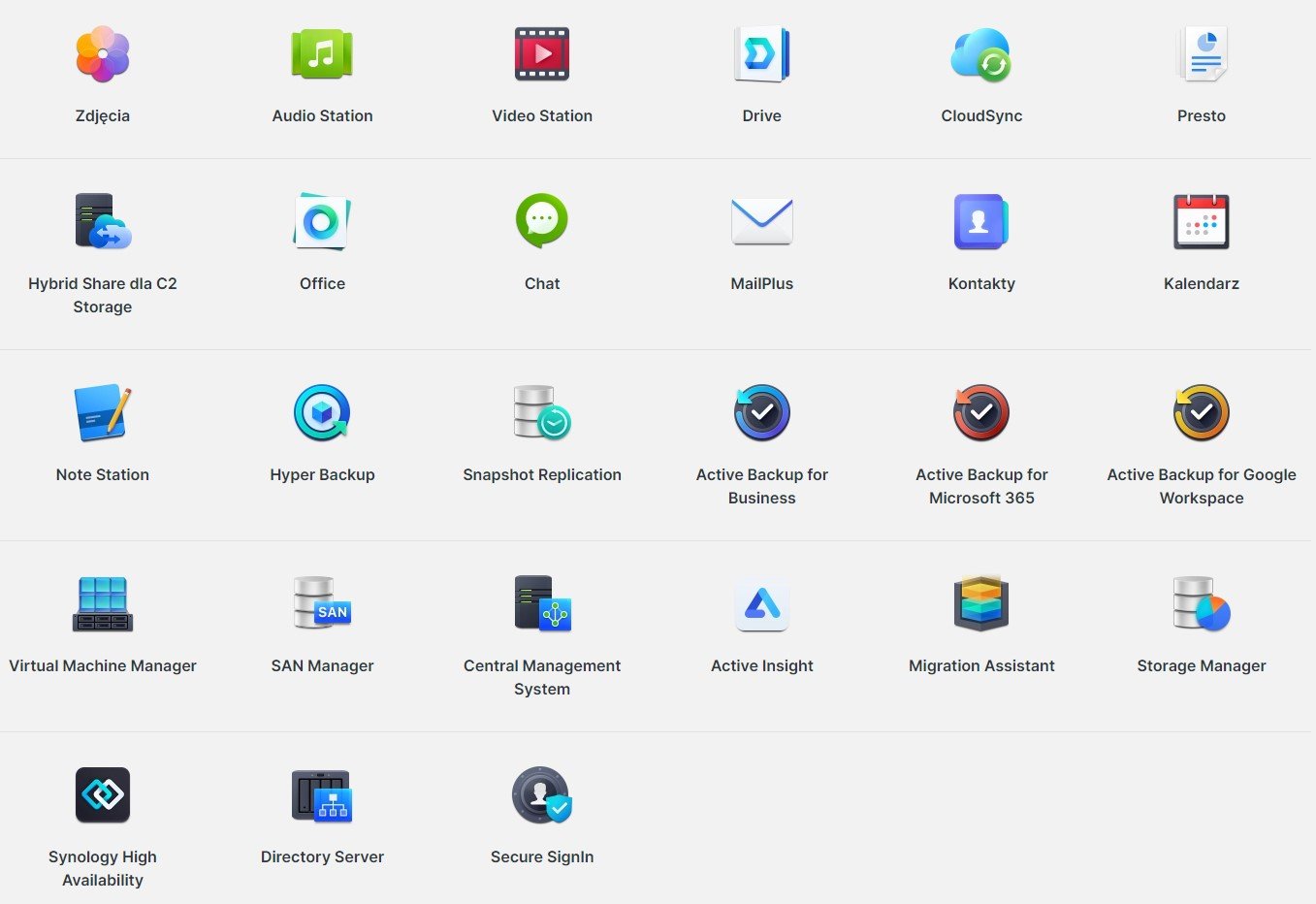Open Active Backup for Microsoft 365 icon
This screenshot has height=904, width=1316.
pyautogui.click(x=981, y=413)
